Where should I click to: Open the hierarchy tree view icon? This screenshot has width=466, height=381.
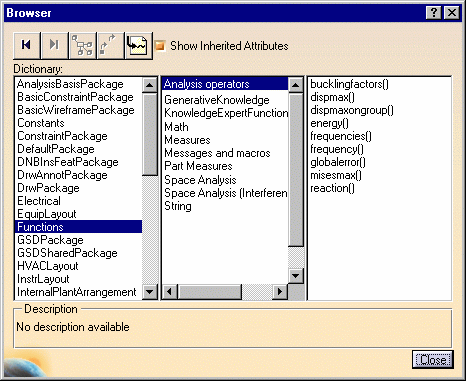point(82,45)
